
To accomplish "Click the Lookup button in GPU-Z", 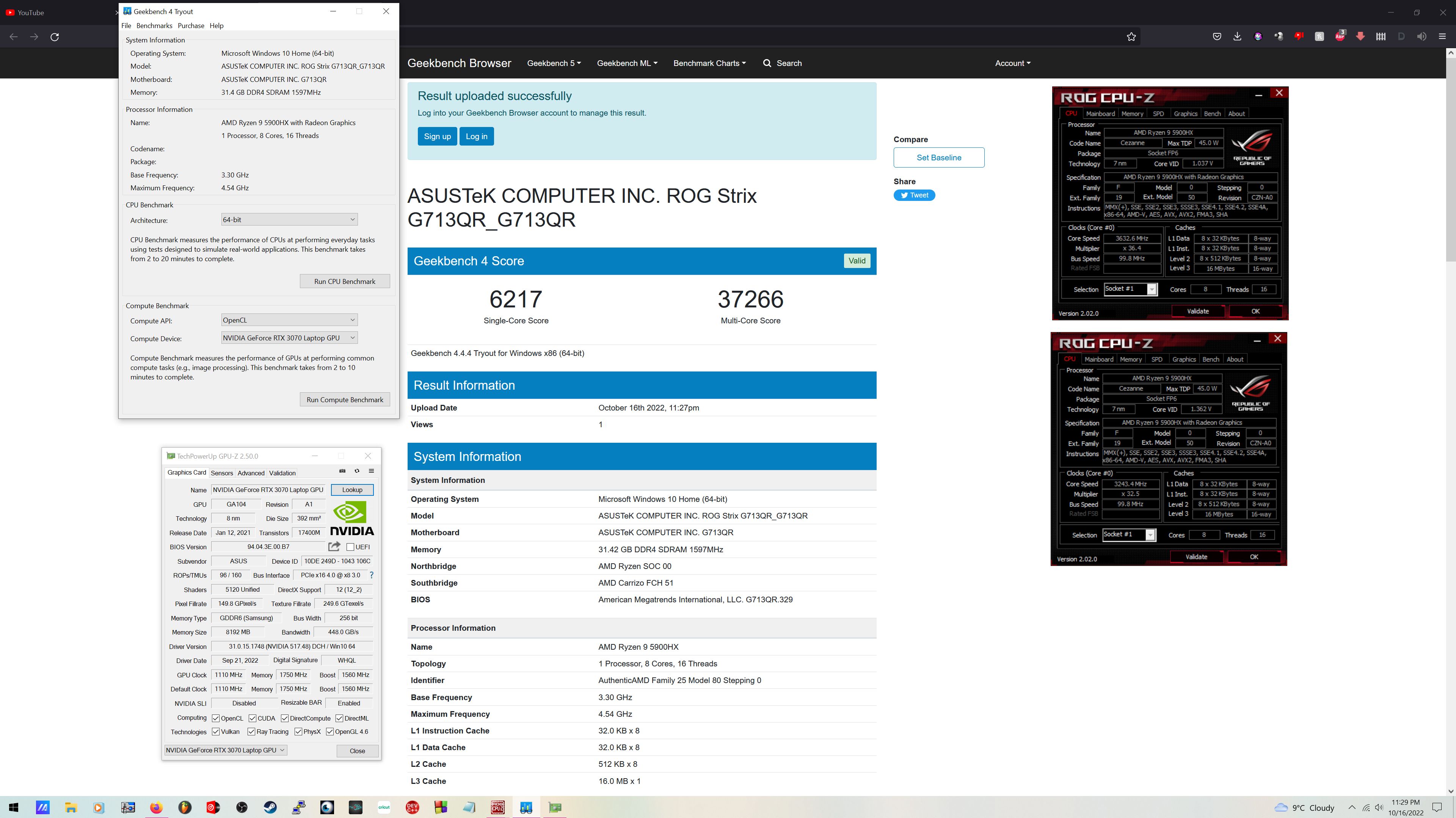I will 352,490.
